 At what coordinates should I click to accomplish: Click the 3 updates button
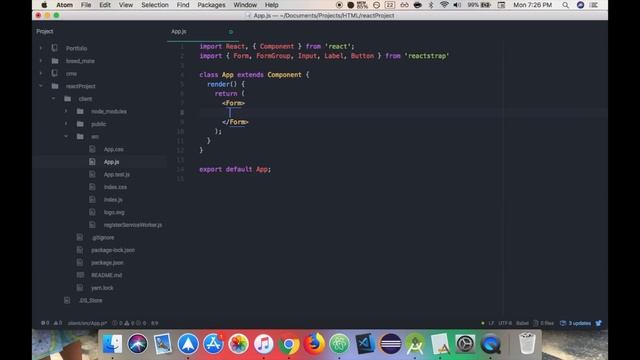[576, 323]
